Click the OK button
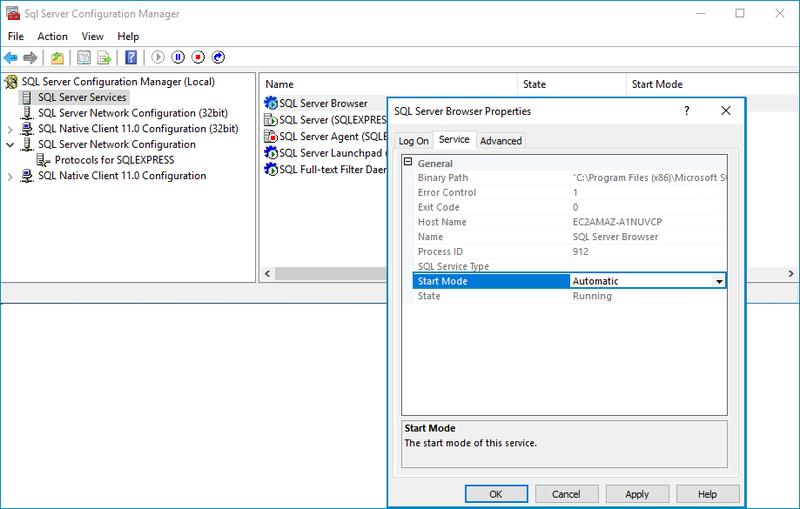The height and width of the screenshot is (509, 800). point(496,494)
